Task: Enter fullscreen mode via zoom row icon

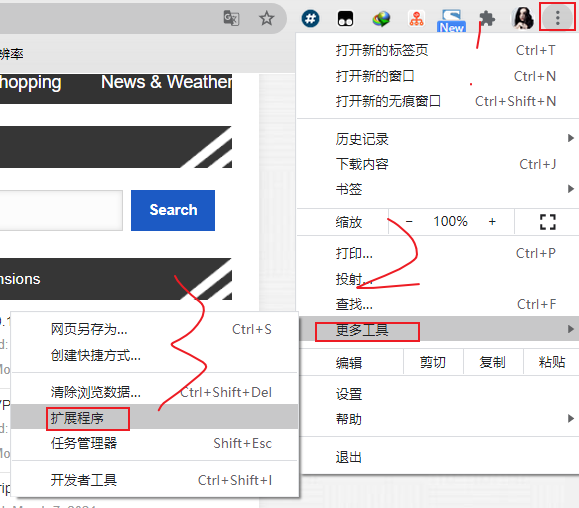Action: (547, 222)
